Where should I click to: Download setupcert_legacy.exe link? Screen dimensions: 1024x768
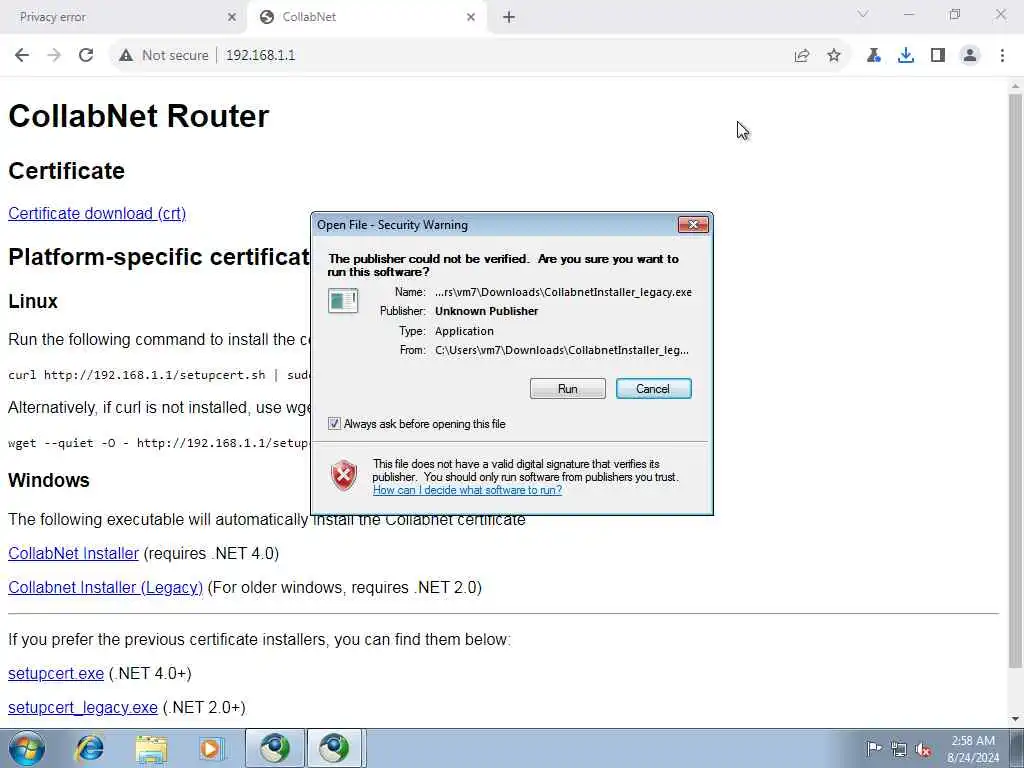[x=82, y=707]
